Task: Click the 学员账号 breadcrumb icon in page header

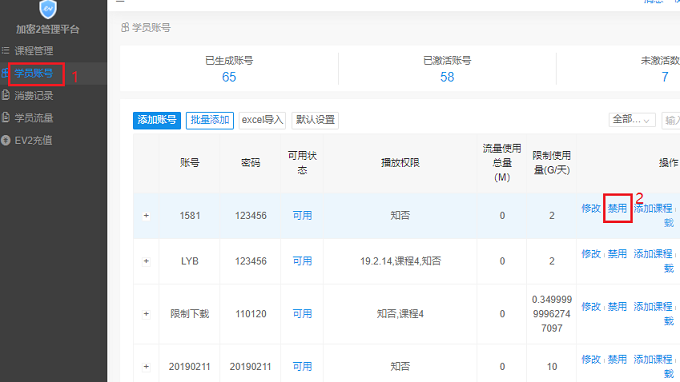Action: click(125, 28)
